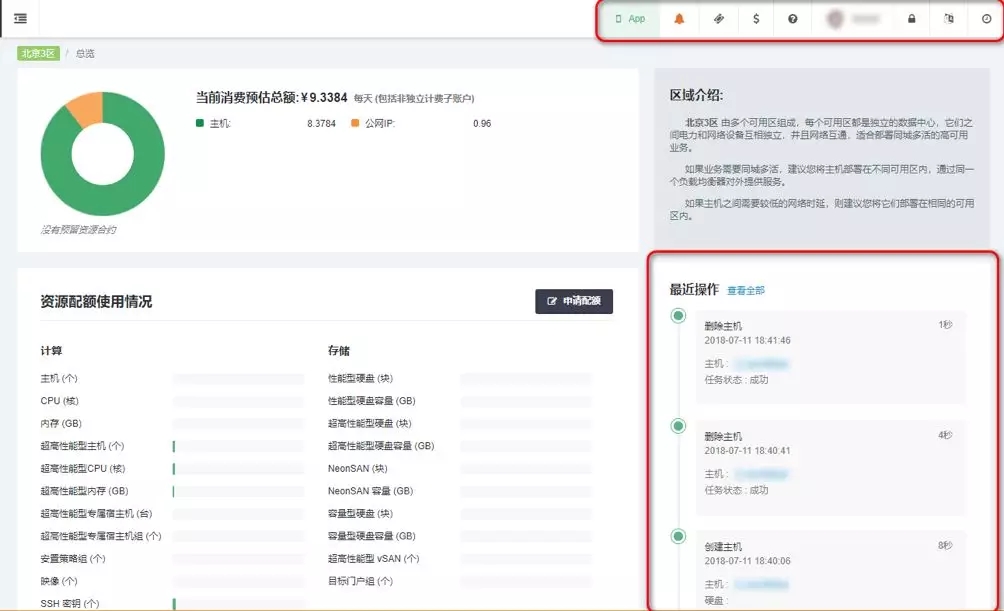Open billing via the dollar sign icon

pos(755,19)
